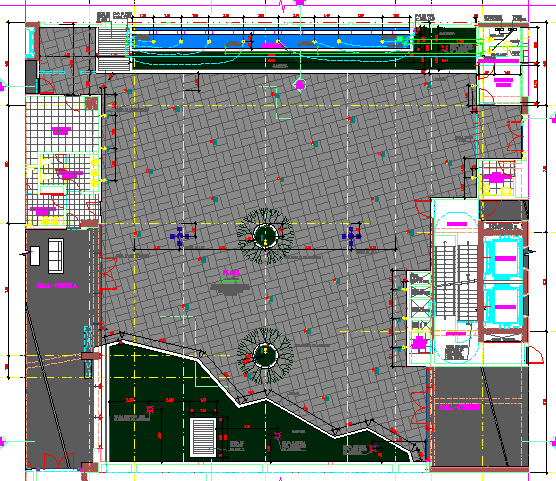556x481 pixels.
Task: Select the left blue cross-shaped block
Action: [x=179, y=236]
